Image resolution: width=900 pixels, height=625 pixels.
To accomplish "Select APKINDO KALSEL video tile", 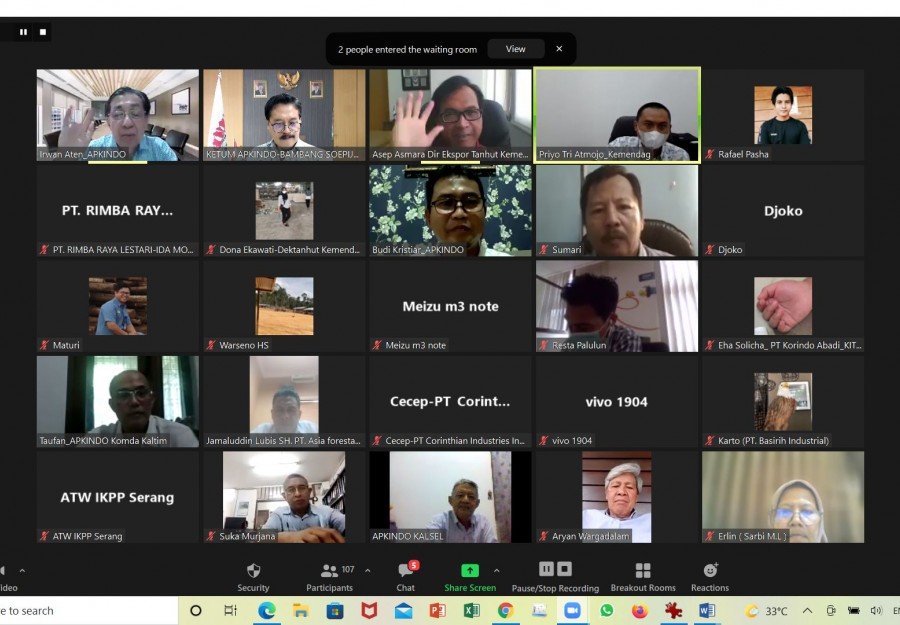I will (x=451, y=497).
